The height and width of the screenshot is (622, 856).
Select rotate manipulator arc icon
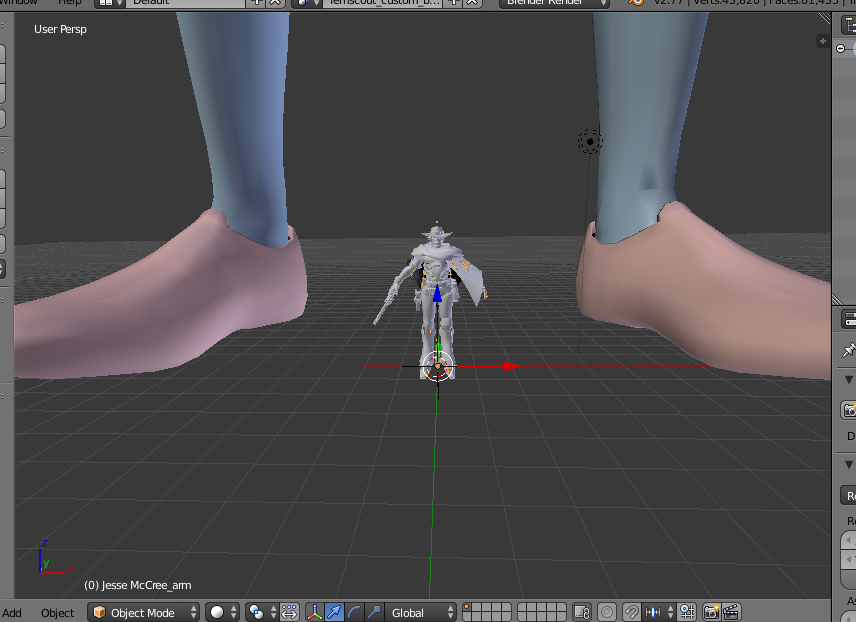(354, 612)
